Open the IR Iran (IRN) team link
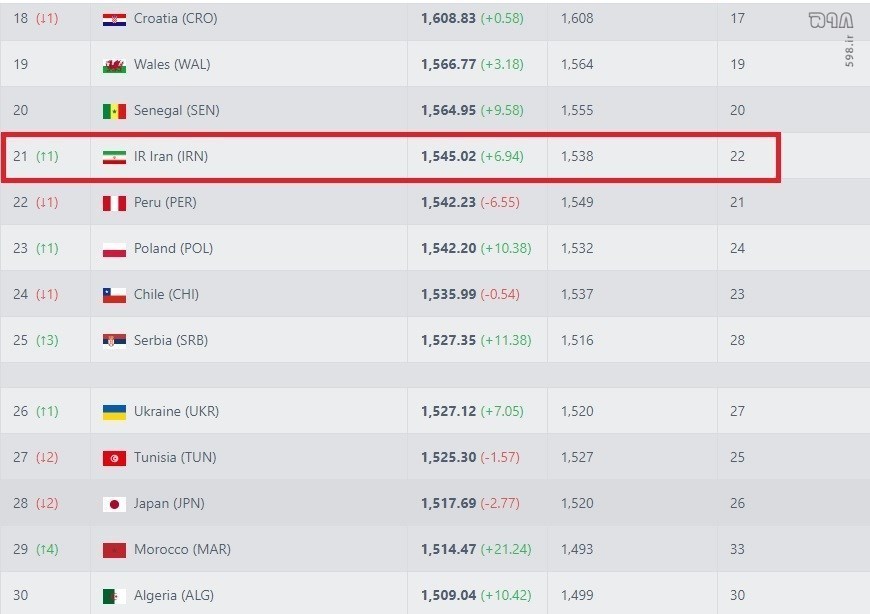This screenshot has height=614, width=870. coord(170,157)
